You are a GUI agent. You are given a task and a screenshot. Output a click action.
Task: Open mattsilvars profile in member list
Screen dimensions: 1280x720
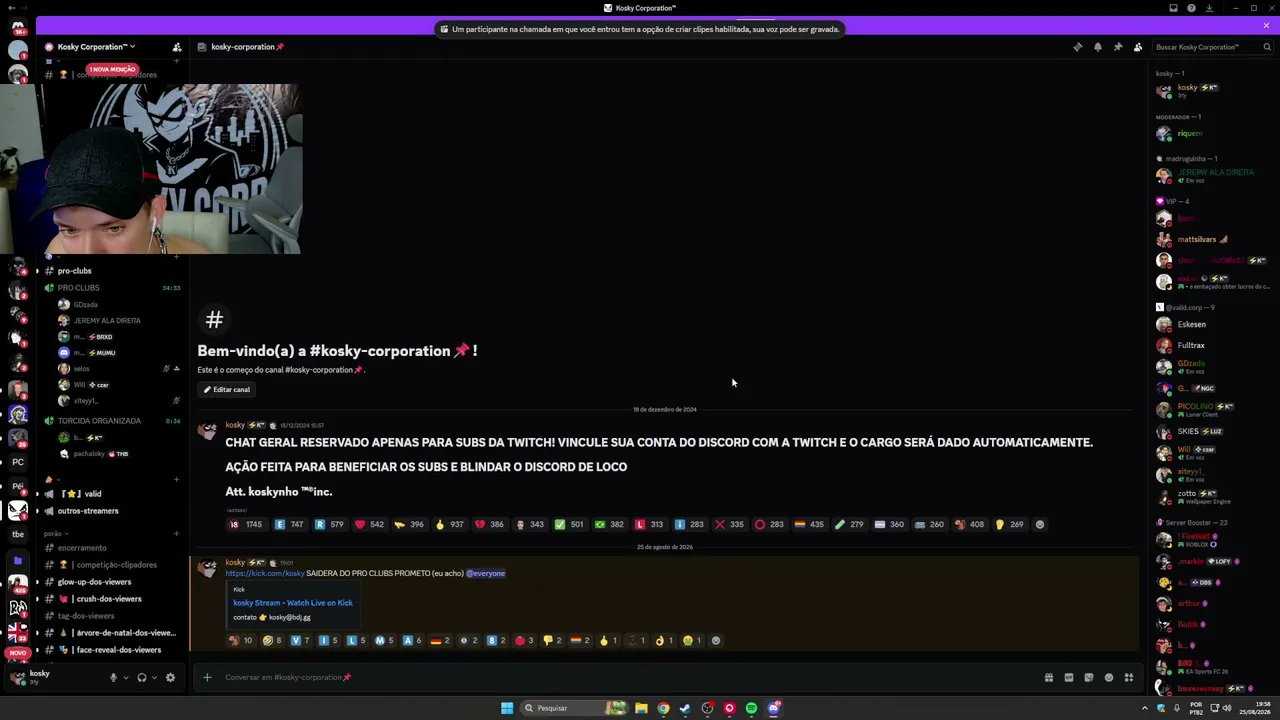point(1213,240)
